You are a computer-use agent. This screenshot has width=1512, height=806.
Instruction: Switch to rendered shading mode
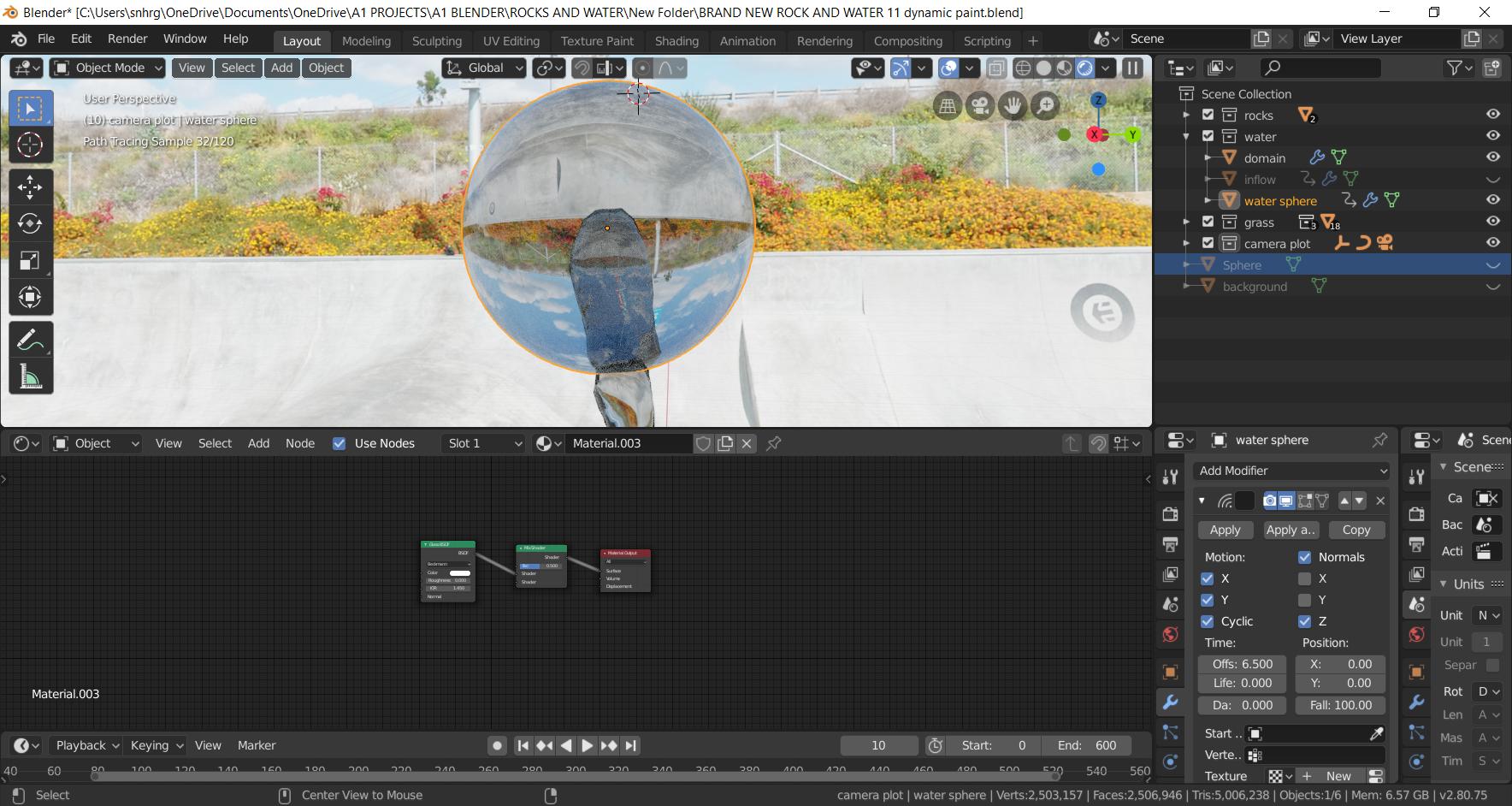pos(1085,68)
